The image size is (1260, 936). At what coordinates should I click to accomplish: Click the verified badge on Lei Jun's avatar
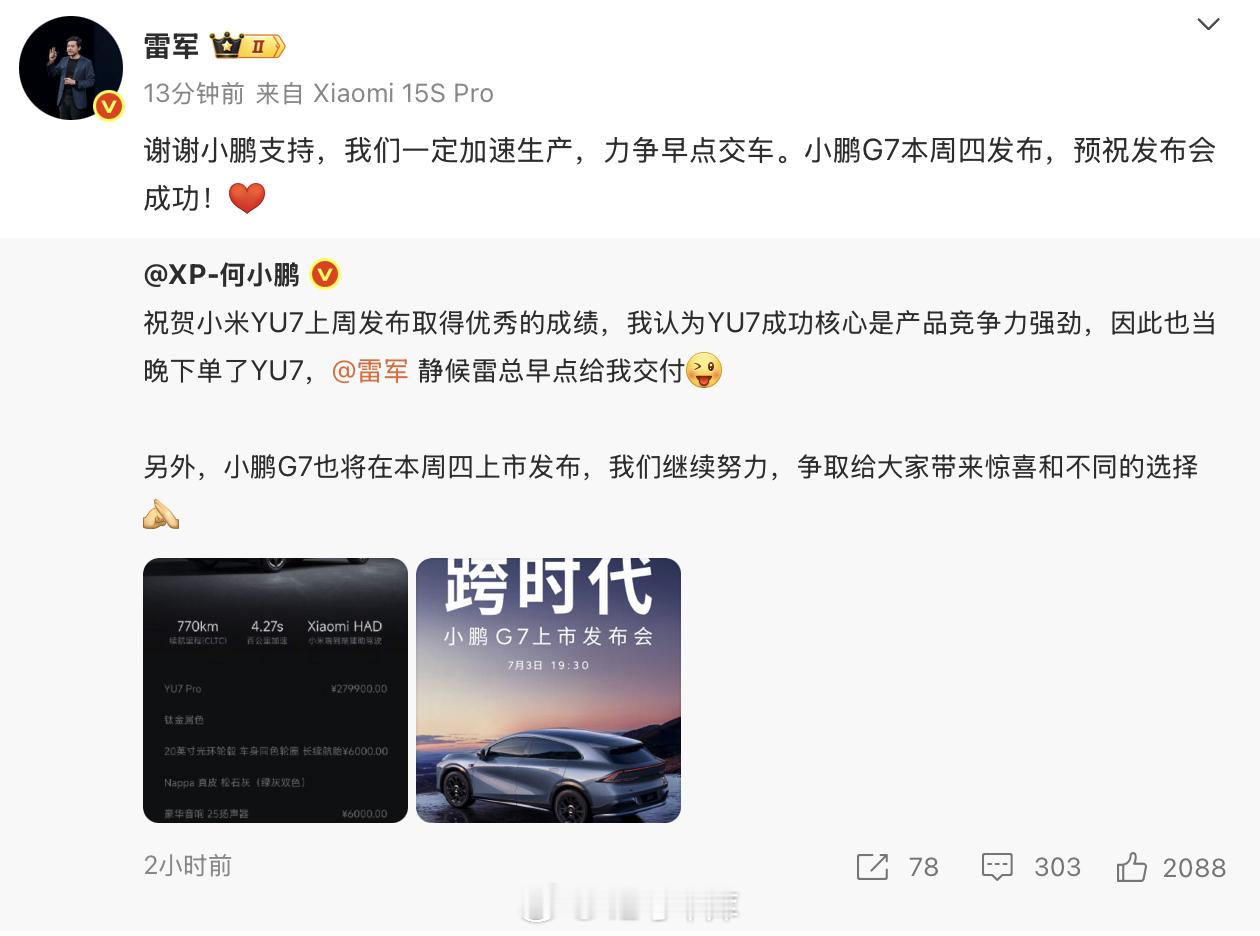click(108, 106)
